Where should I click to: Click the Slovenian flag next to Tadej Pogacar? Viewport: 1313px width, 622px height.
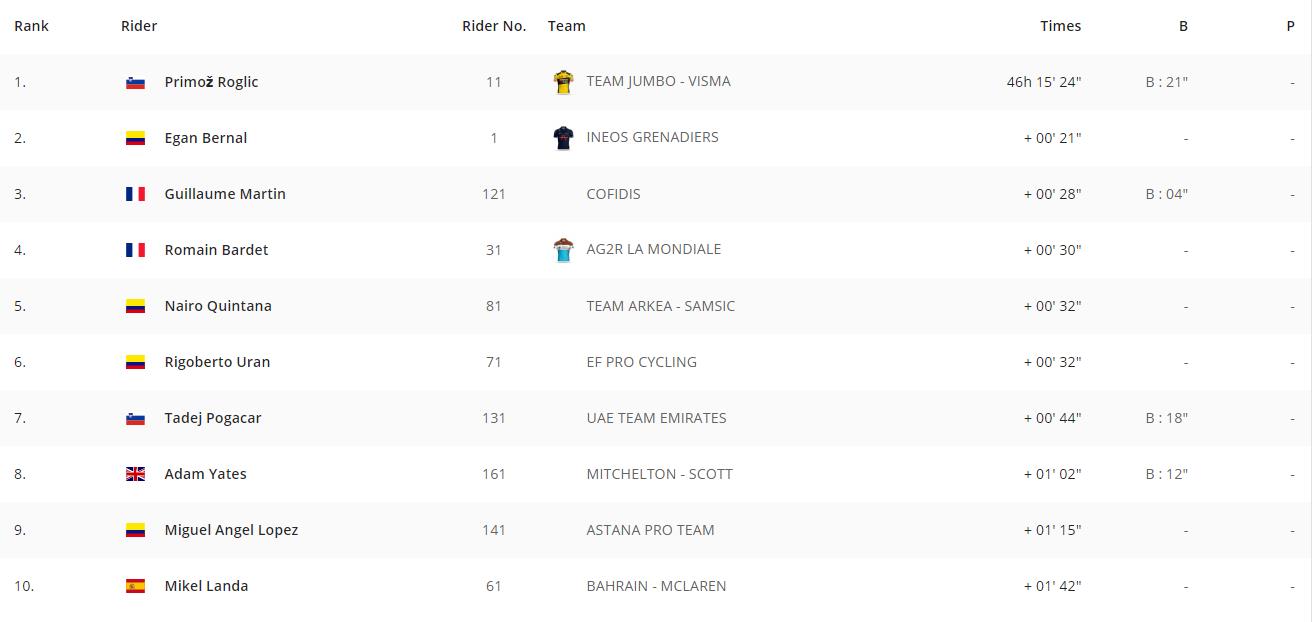[x=135, y=419]
